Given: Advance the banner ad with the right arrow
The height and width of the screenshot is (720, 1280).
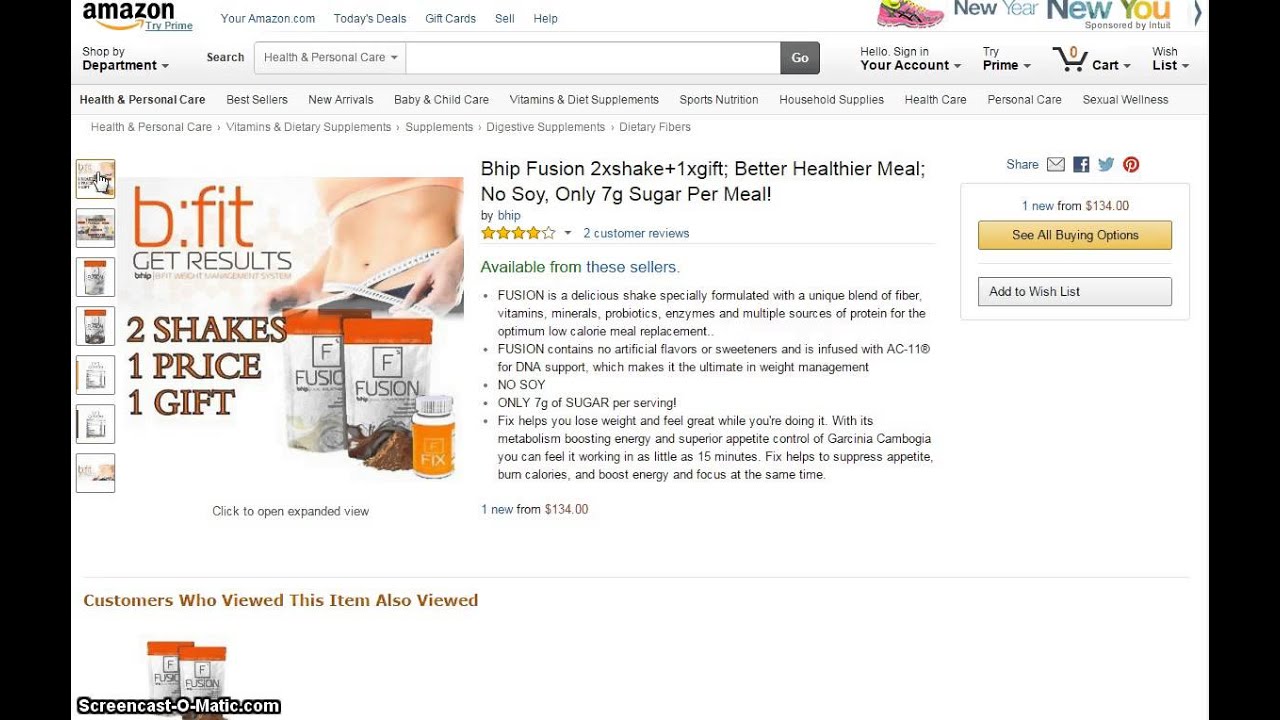Looking at the screenshot, I should click(1198, 13).
